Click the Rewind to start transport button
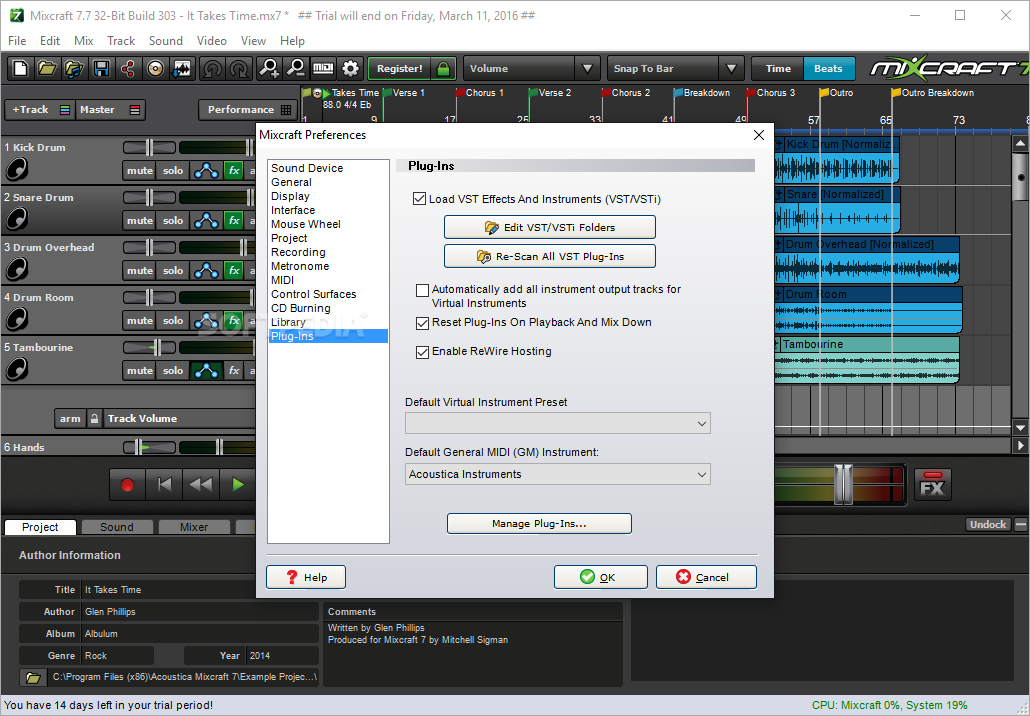The image size is (1030, 716). point(164,485)
